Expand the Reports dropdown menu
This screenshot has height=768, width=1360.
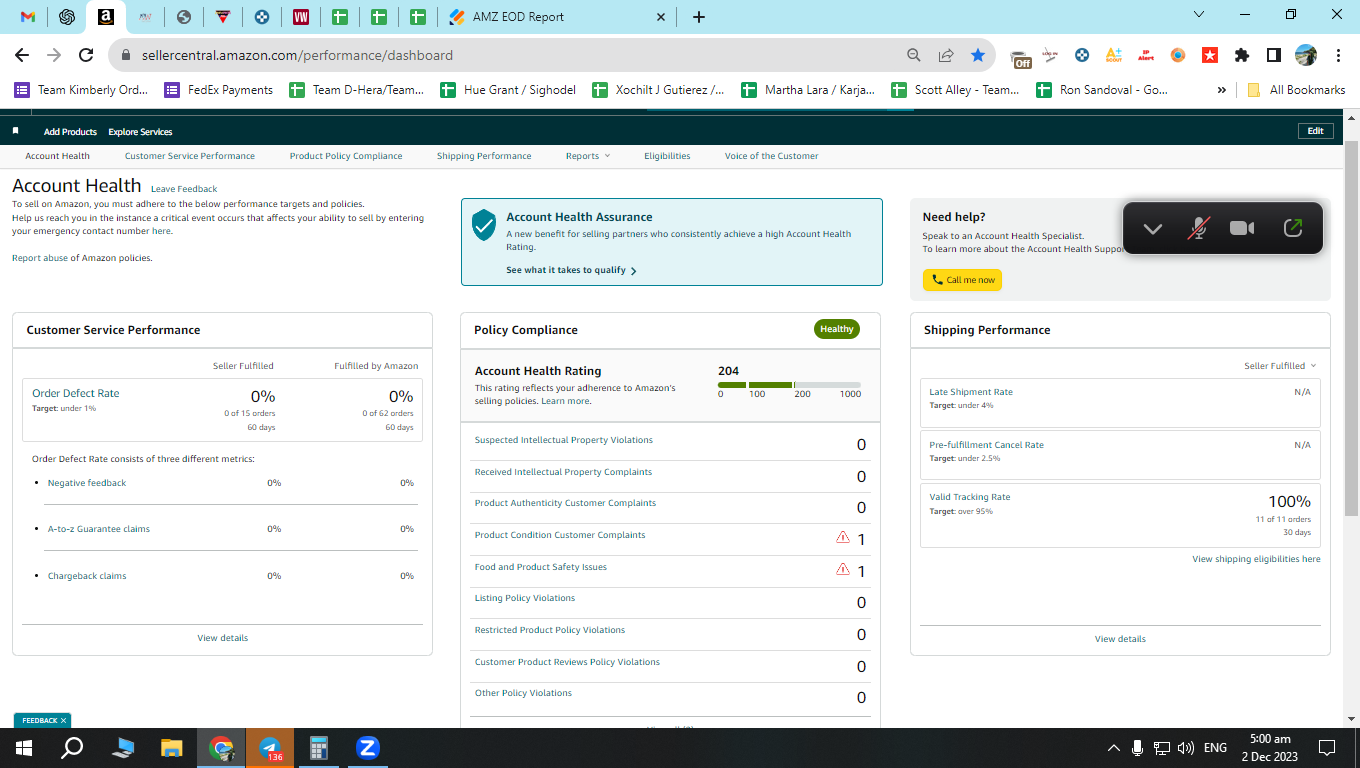[587, 156]
